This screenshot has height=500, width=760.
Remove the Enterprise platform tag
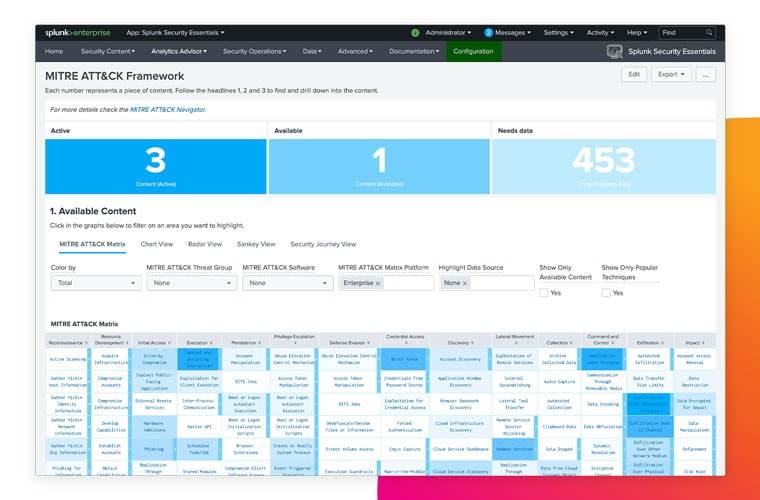coord(378,283)
